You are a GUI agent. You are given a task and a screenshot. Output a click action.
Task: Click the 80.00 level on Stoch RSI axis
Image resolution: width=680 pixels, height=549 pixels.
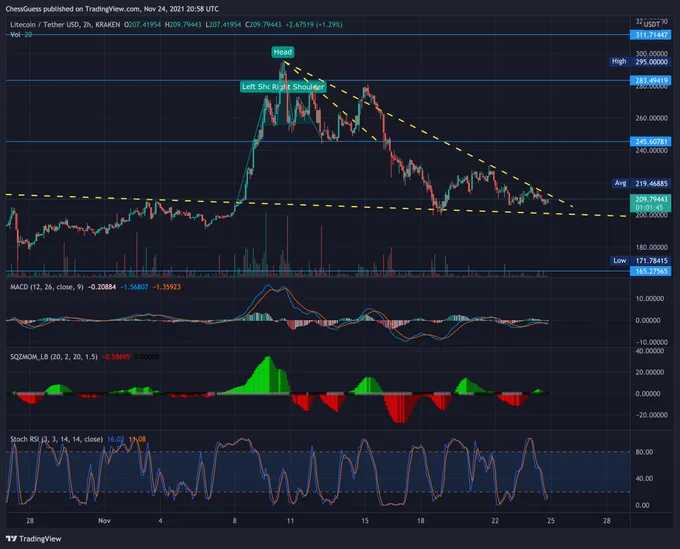(x=644, y=452)
